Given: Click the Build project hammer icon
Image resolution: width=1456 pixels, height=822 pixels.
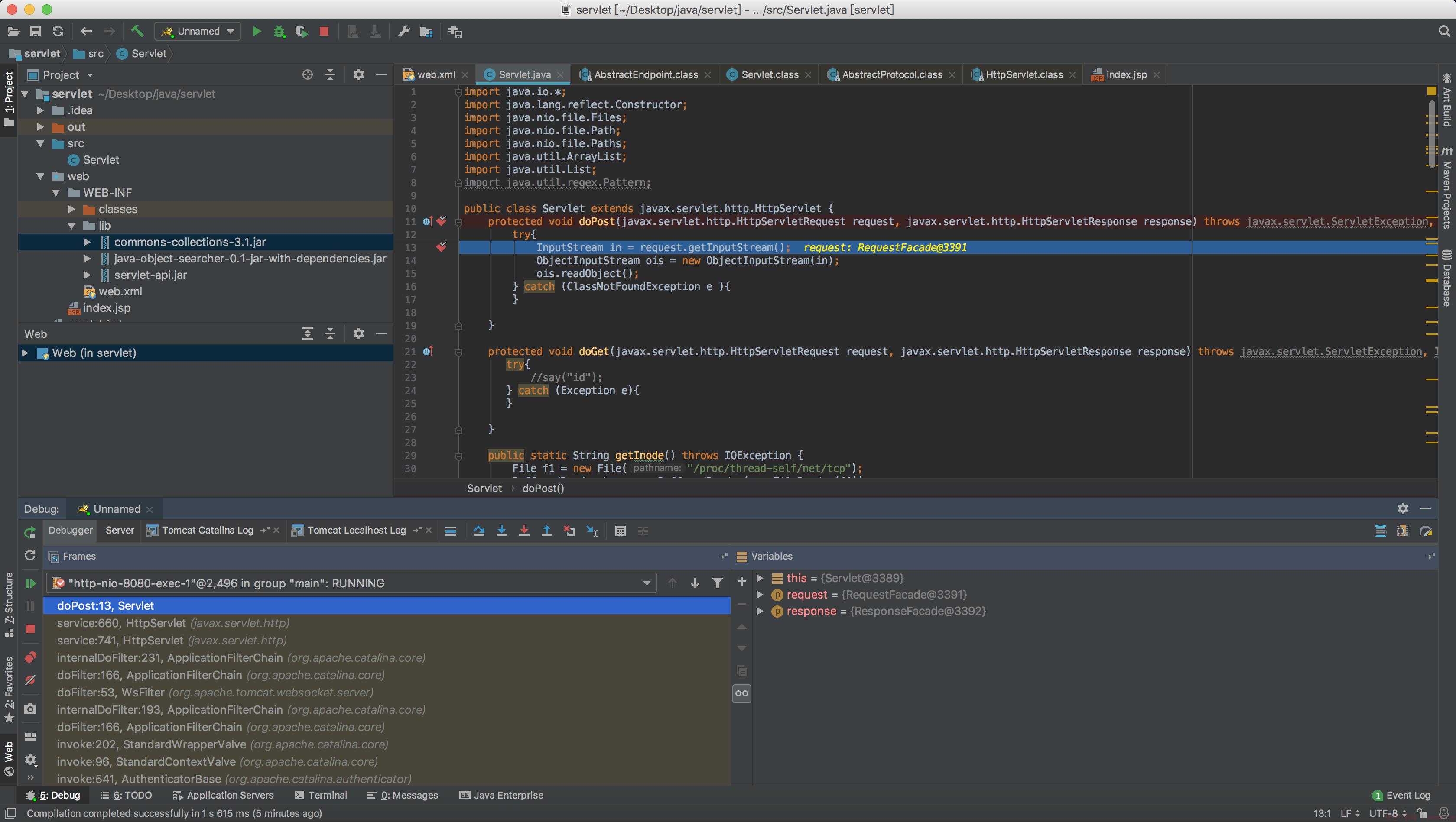Looking at the screenshot, I should [x=137, y=31].
